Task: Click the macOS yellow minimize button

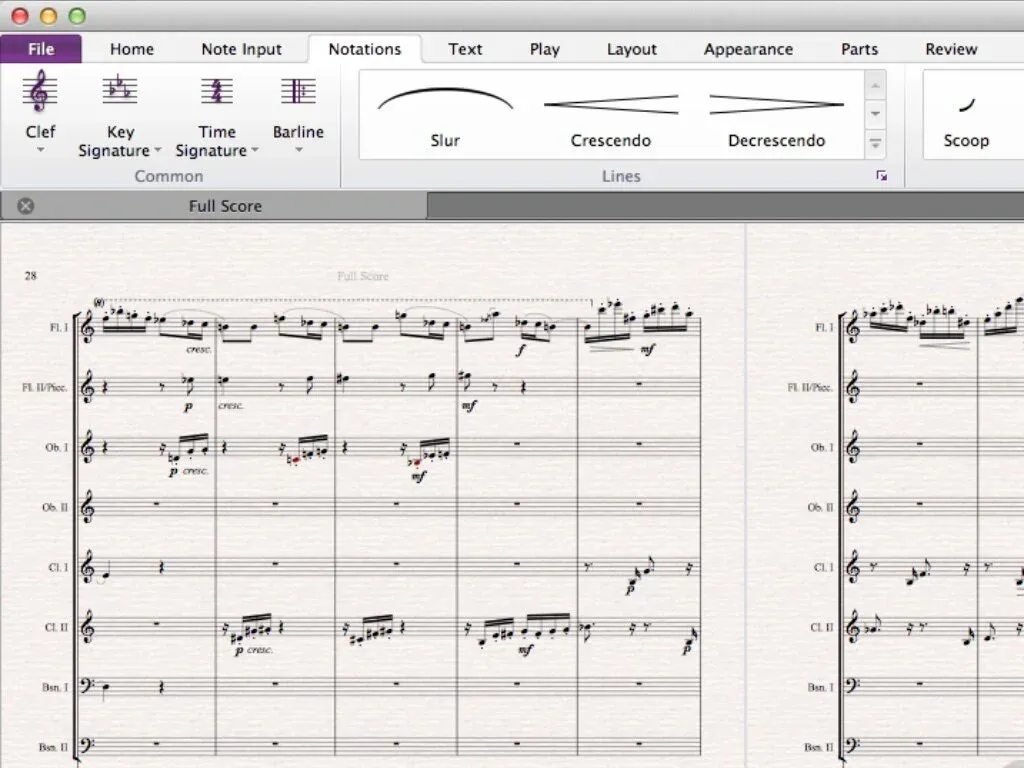Action: (49, 16)
